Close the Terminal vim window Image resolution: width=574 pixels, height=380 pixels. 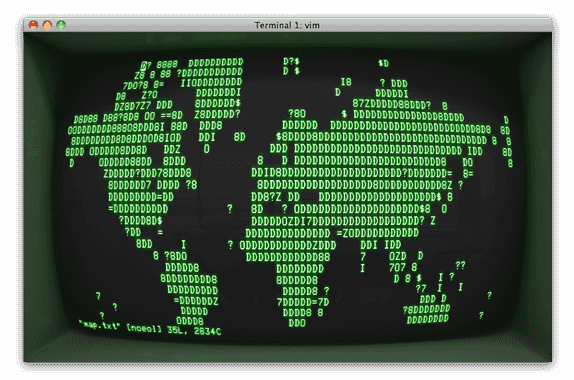coord(33,25)
